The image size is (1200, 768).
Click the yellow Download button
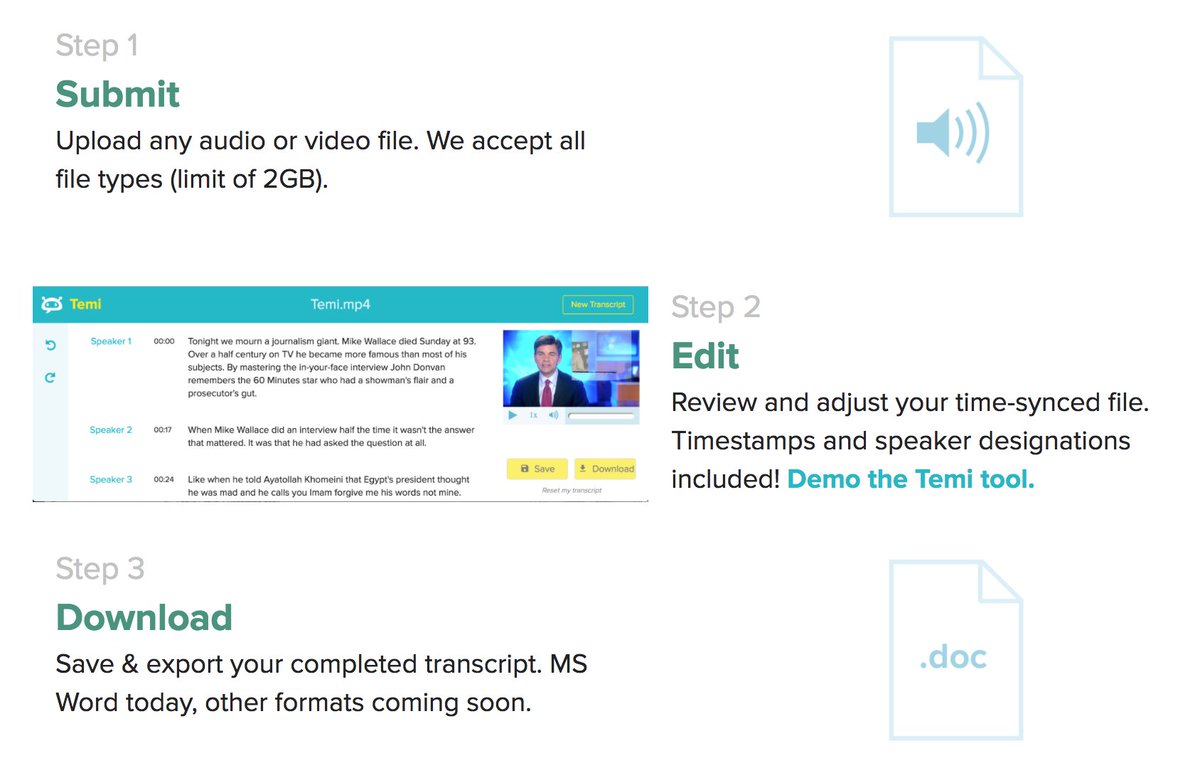(x=605, y=468)
